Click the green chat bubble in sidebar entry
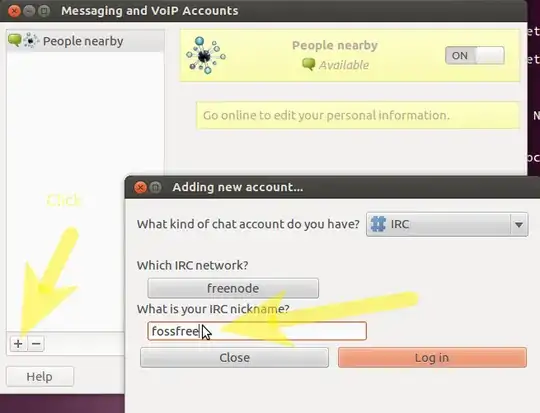 pos(14,40)
